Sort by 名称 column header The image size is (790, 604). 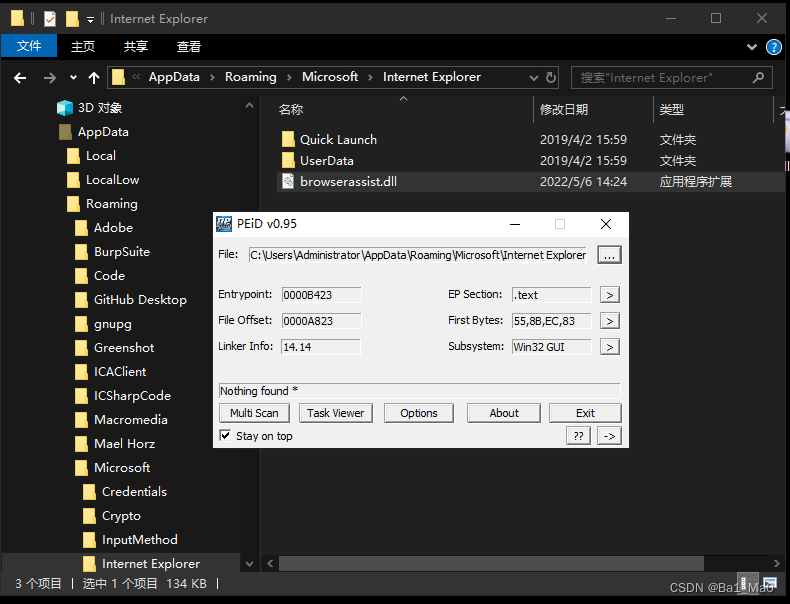[291, 109]
